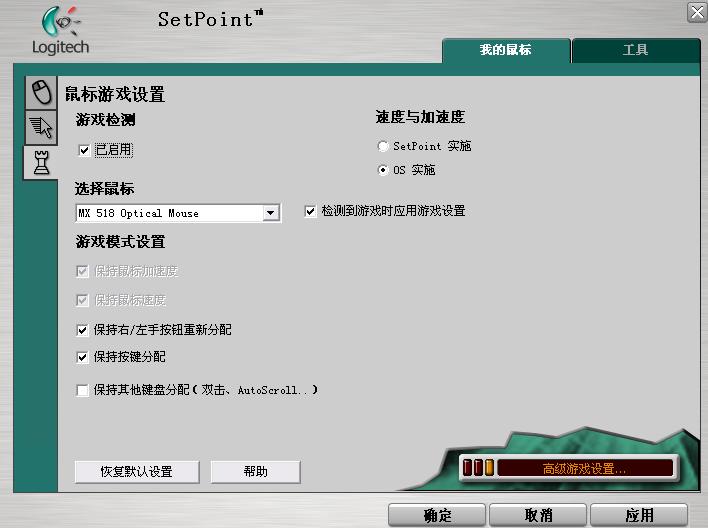Click the 恢复默认设置 button
The width and height of the screenshot is (708, 528).
click(x=136, y=472)
